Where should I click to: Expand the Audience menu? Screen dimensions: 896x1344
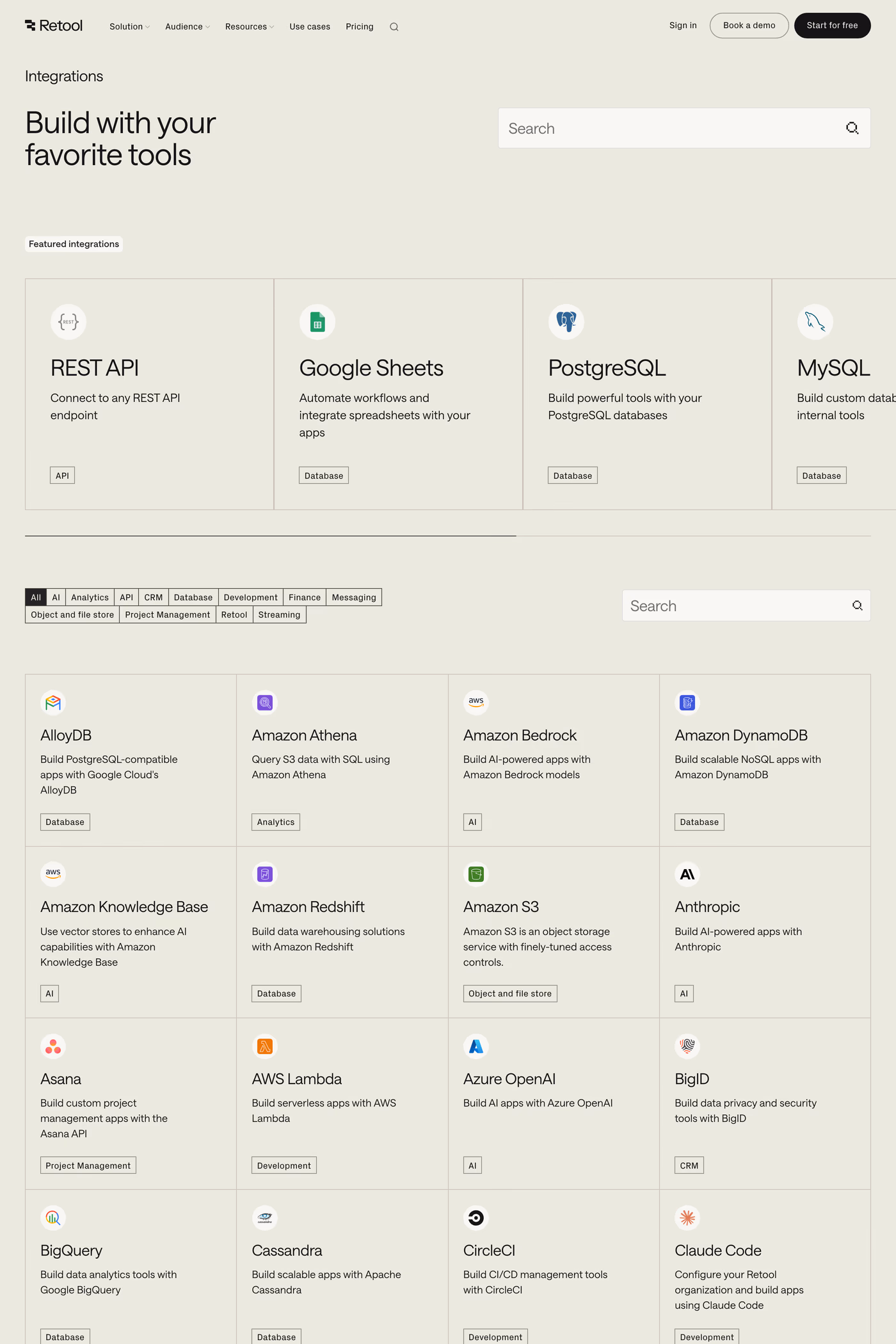(188, 27)
